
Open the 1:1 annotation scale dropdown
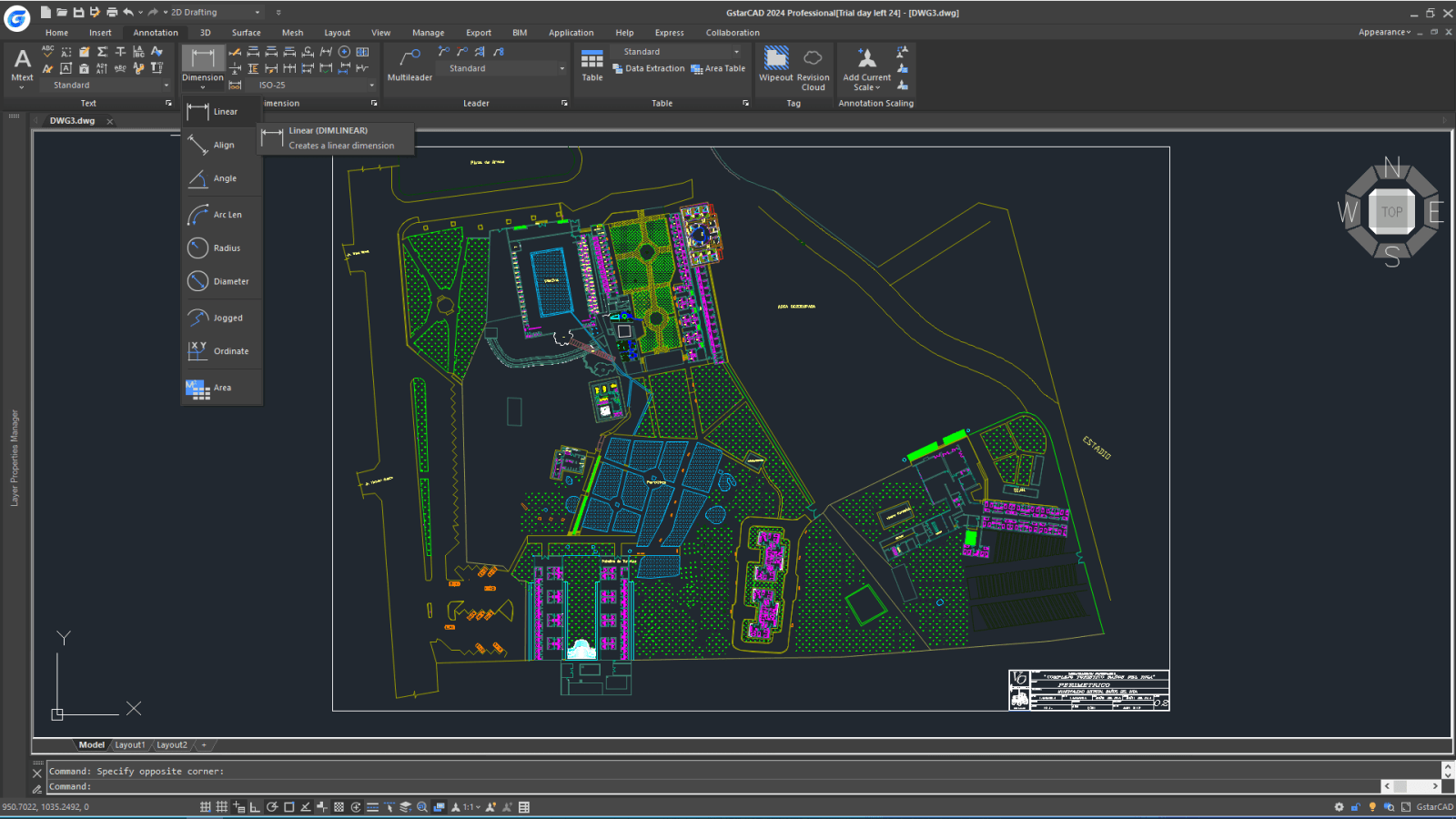[474, 806]
